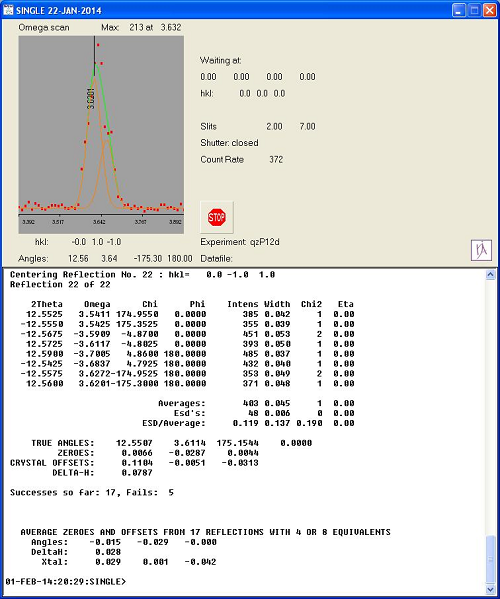Click the 'ZEROES:' label

click(x=76, y=453)
